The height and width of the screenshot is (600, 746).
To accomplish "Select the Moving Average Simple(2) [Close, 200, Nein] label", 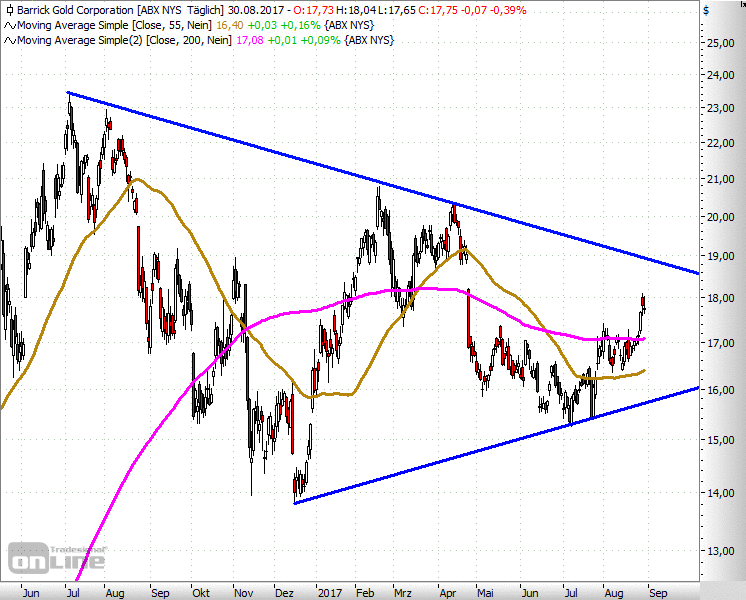I will (x=124, y=40).
